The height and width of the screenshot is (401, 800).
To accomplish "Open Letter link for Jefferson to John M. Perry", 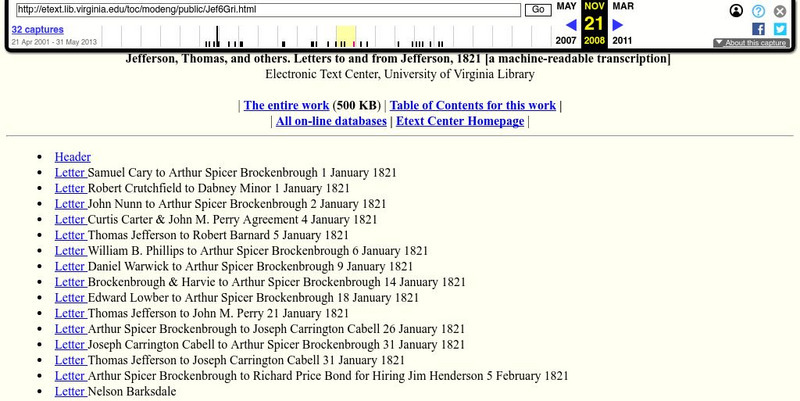I will click(71, 313).
